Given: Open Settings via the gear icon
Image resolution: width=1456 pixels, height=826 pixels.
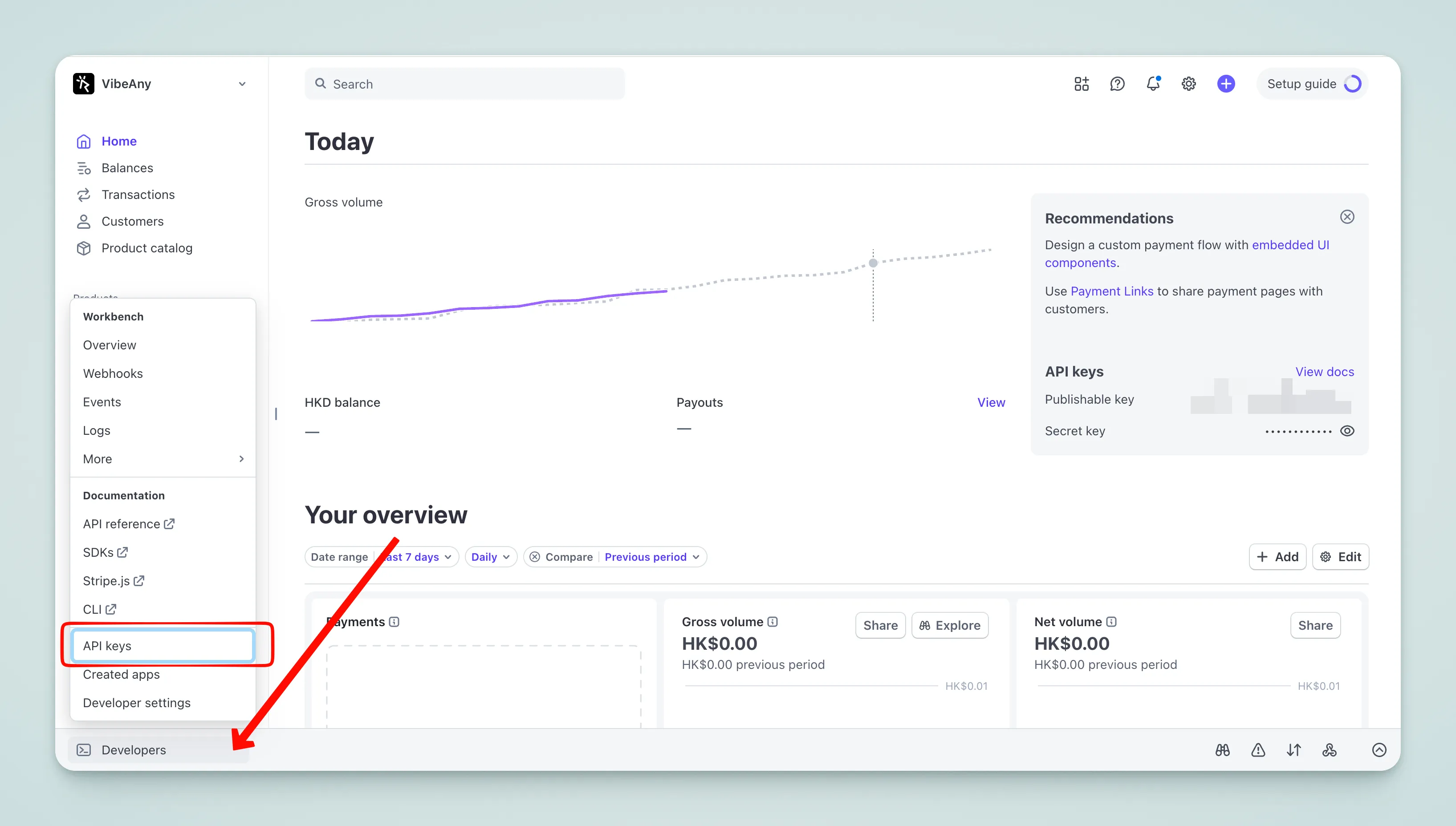Looking at the screenshot, I should (x=1189, y=83).
